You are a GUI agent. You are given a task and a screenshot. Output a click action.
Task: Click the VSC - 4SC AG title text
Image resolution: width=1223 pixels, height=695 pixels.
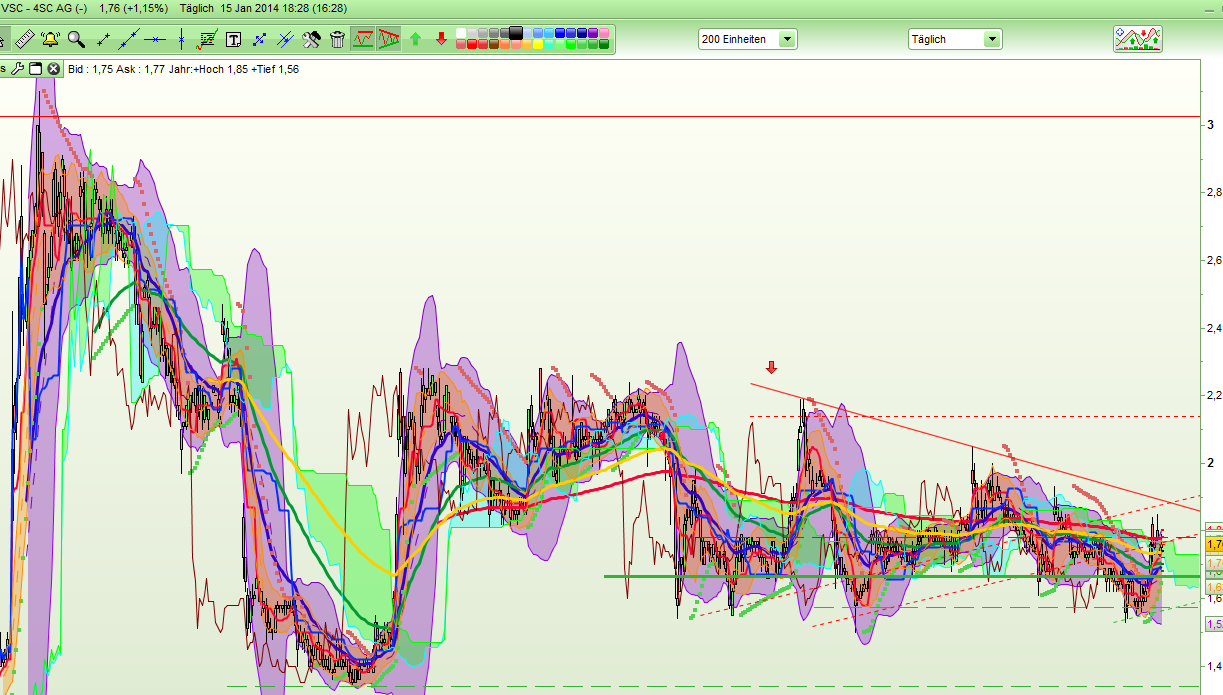tap(43, 8)
